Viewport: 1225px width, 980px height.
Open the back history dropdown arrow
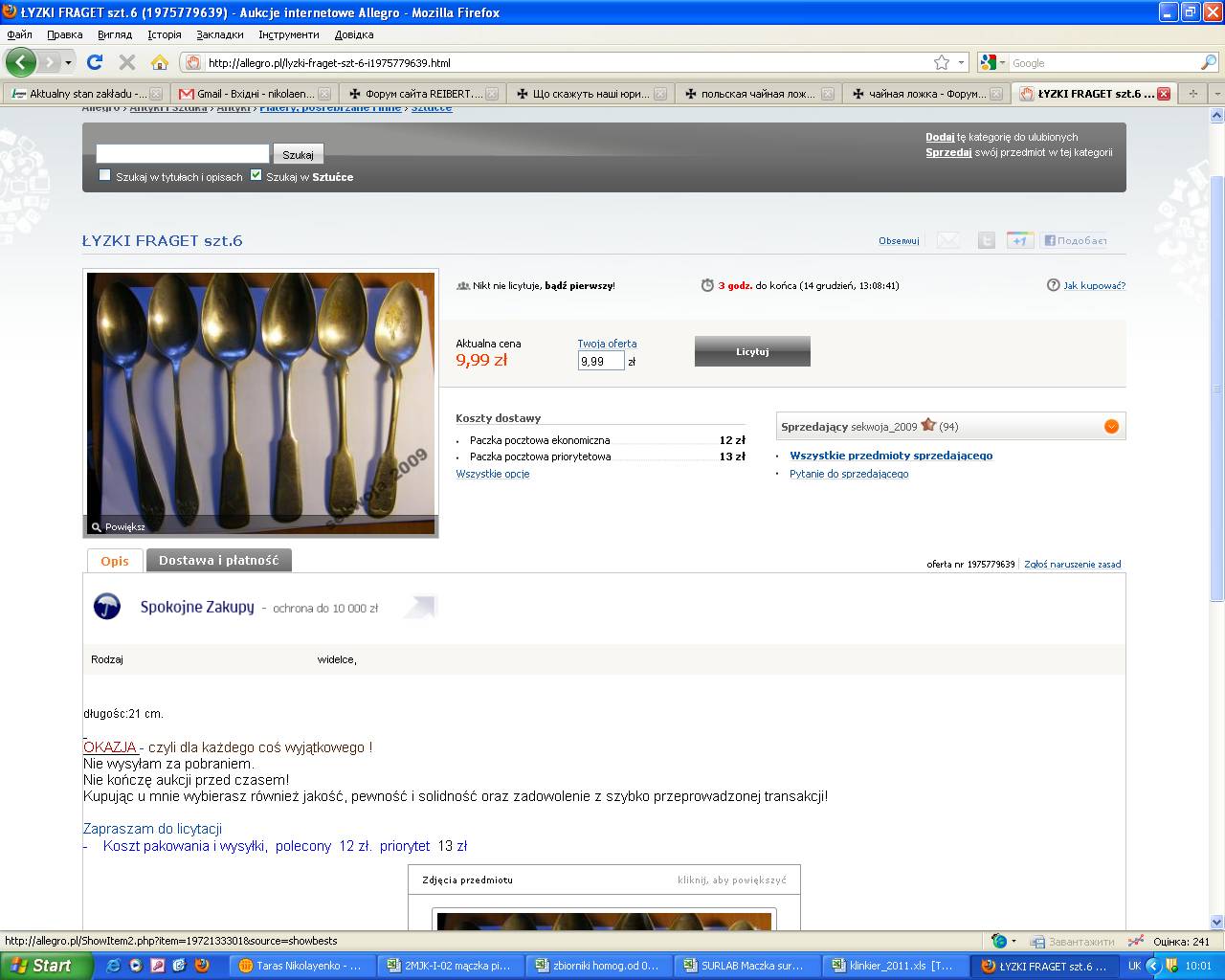[x=68, y=62]
